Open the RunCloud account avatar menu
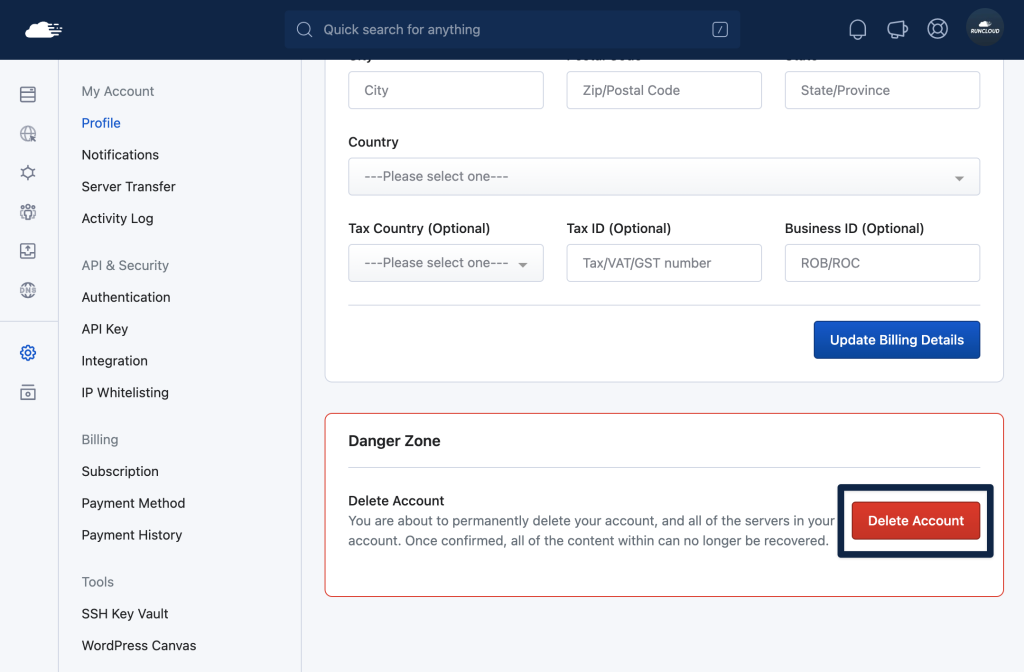 [x=984, y=29]
